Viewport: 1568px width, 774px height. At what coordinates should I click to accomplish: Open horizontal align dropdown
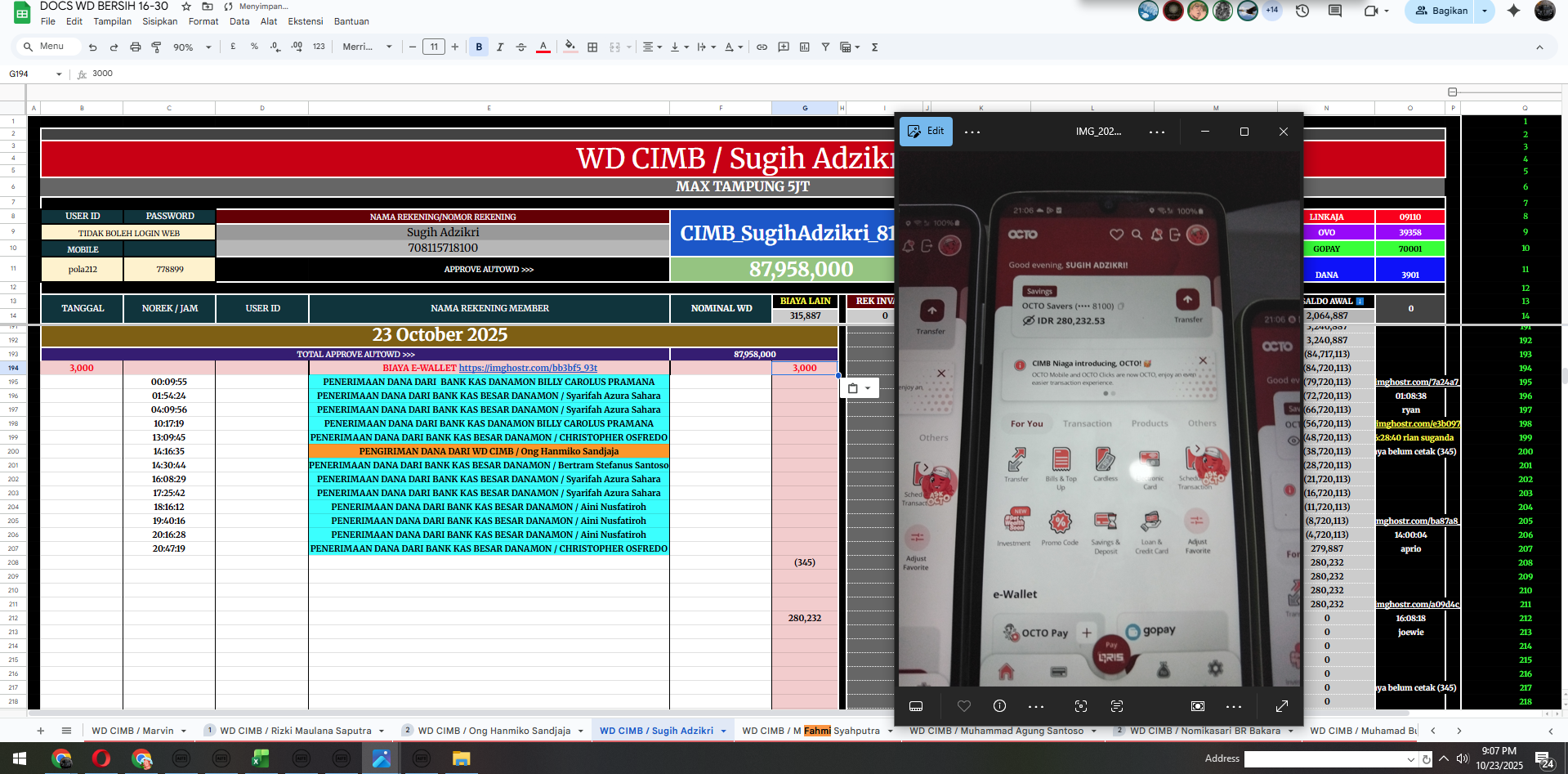[651, 47]
